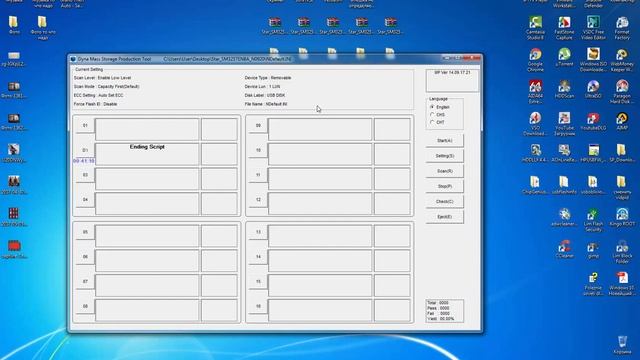The height and width of the screenshot is (360, 640).
Task: Click port 03 number button
Action: (85, 175)
